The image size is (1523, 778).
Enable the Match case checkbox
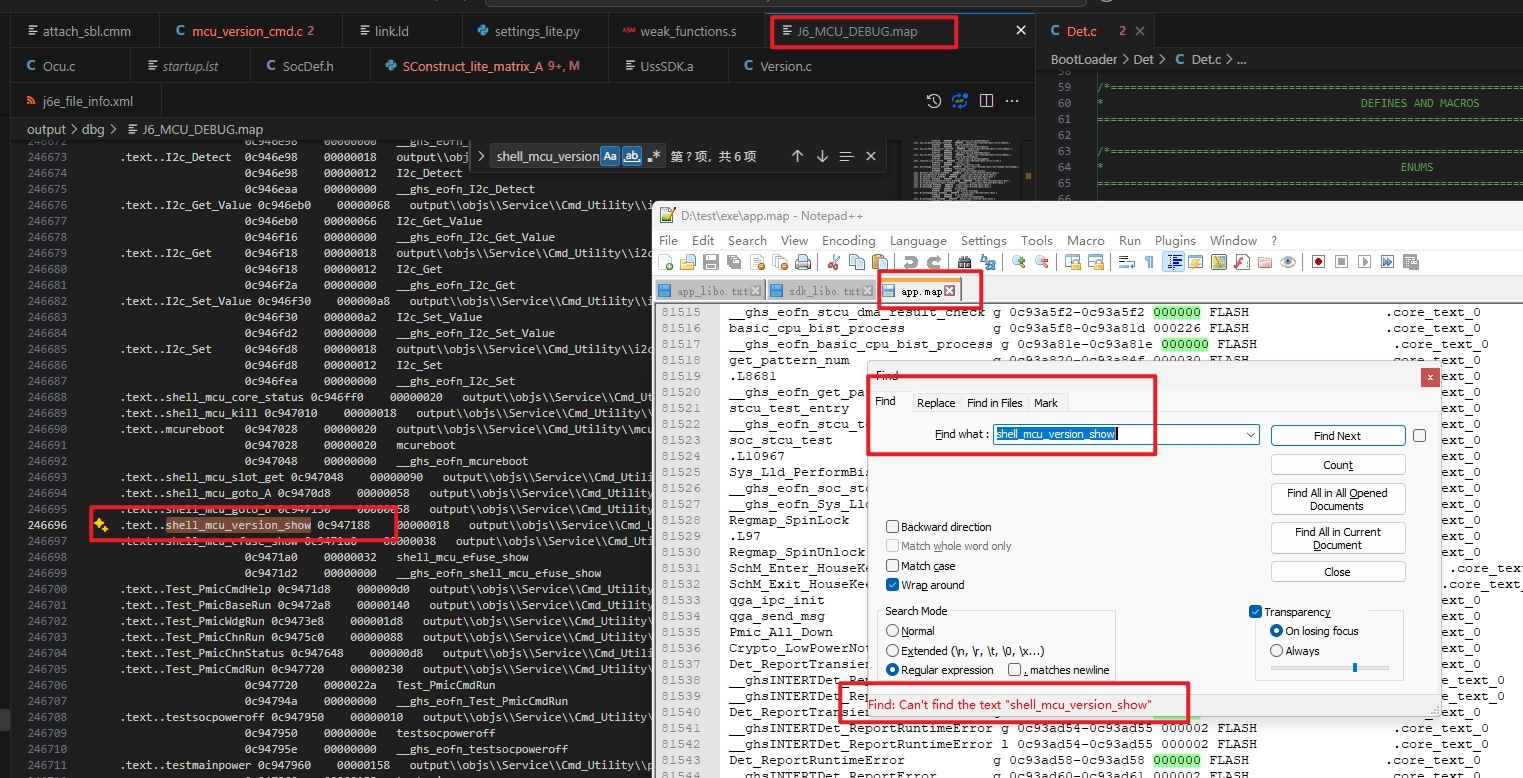click(x=893, y=566)
